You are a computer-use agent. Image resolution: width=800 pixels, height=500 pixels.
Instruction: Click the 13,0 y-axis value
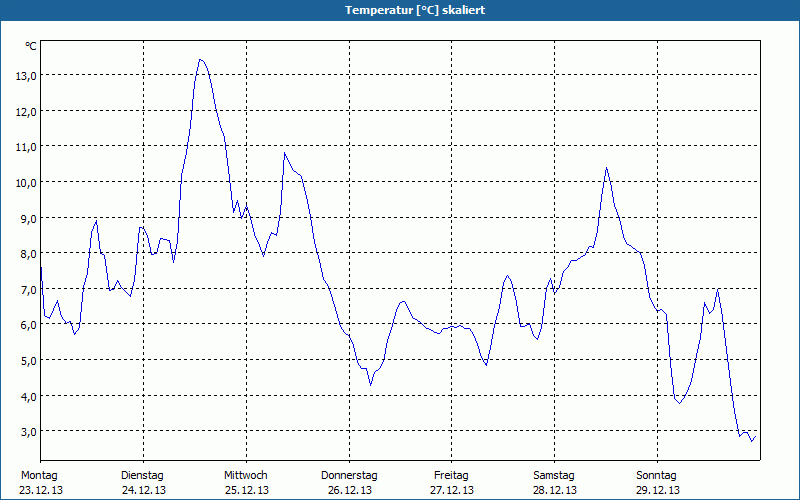point(26,76)
